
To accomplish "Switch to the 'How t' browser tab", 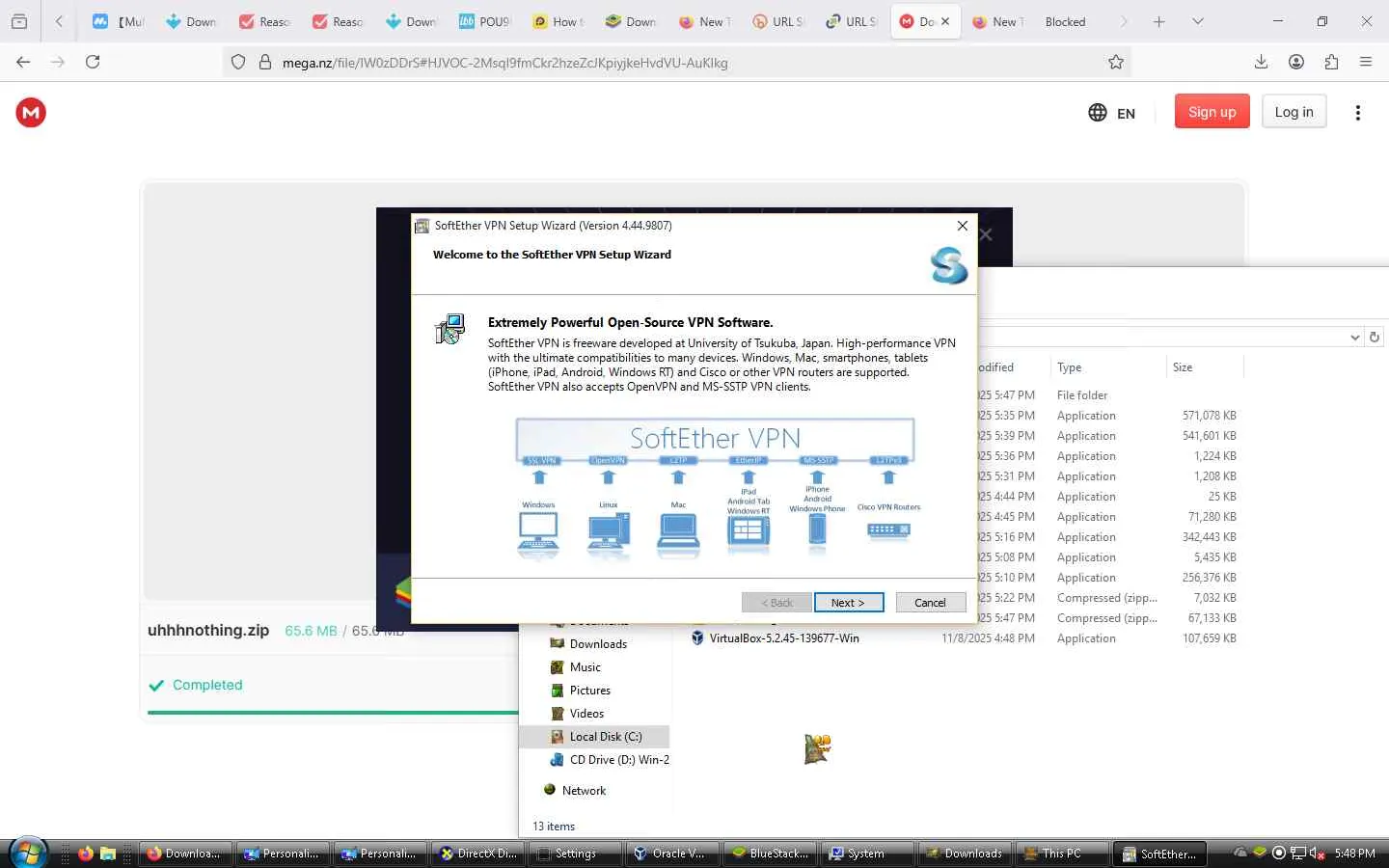I will pyautogui.click(x=558, y=21).
